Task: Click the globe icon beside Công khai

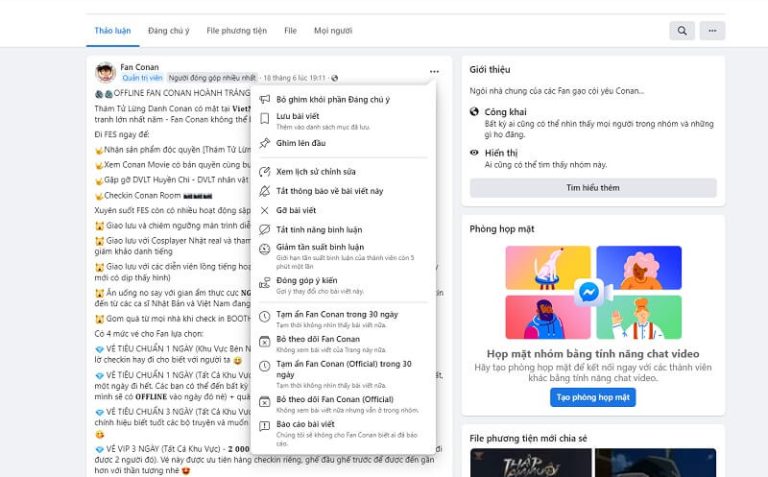Action: pyautogui.click(x=474, y=112)
